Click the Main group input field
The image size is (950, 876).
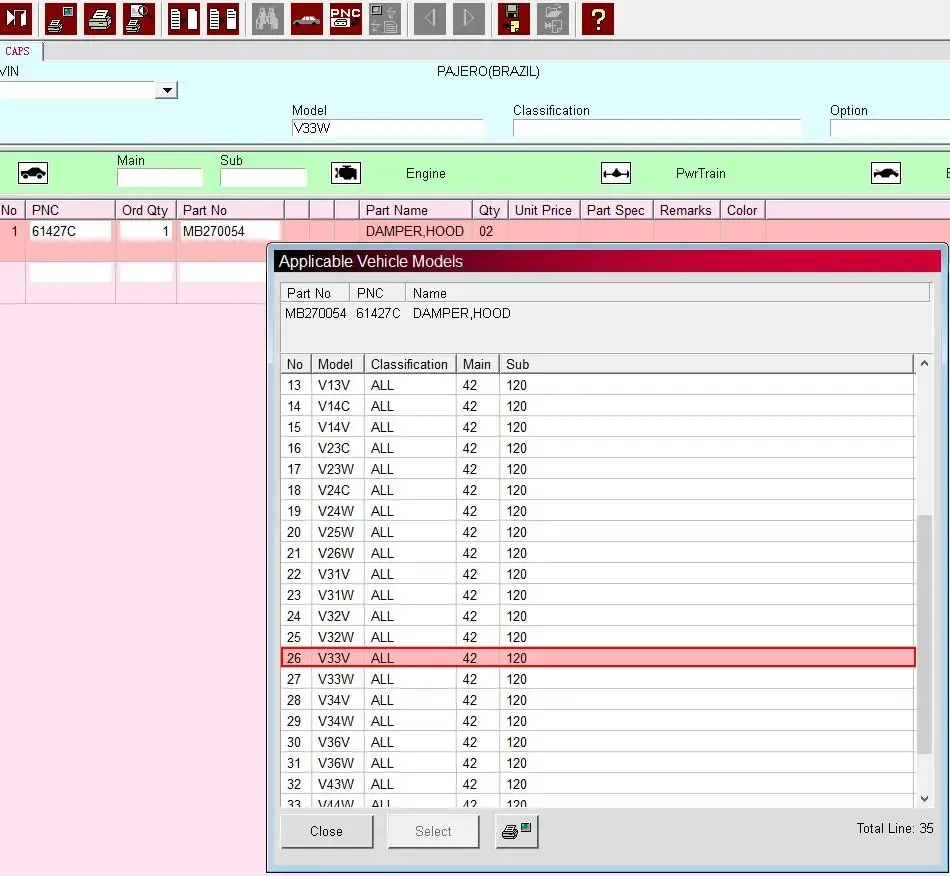point(159,178)
